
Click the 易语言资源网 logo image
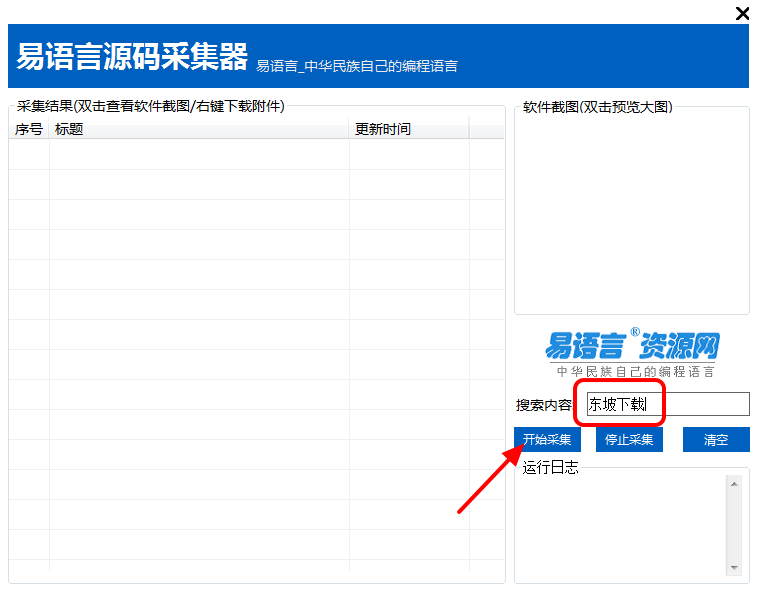[x=633, y=354]
